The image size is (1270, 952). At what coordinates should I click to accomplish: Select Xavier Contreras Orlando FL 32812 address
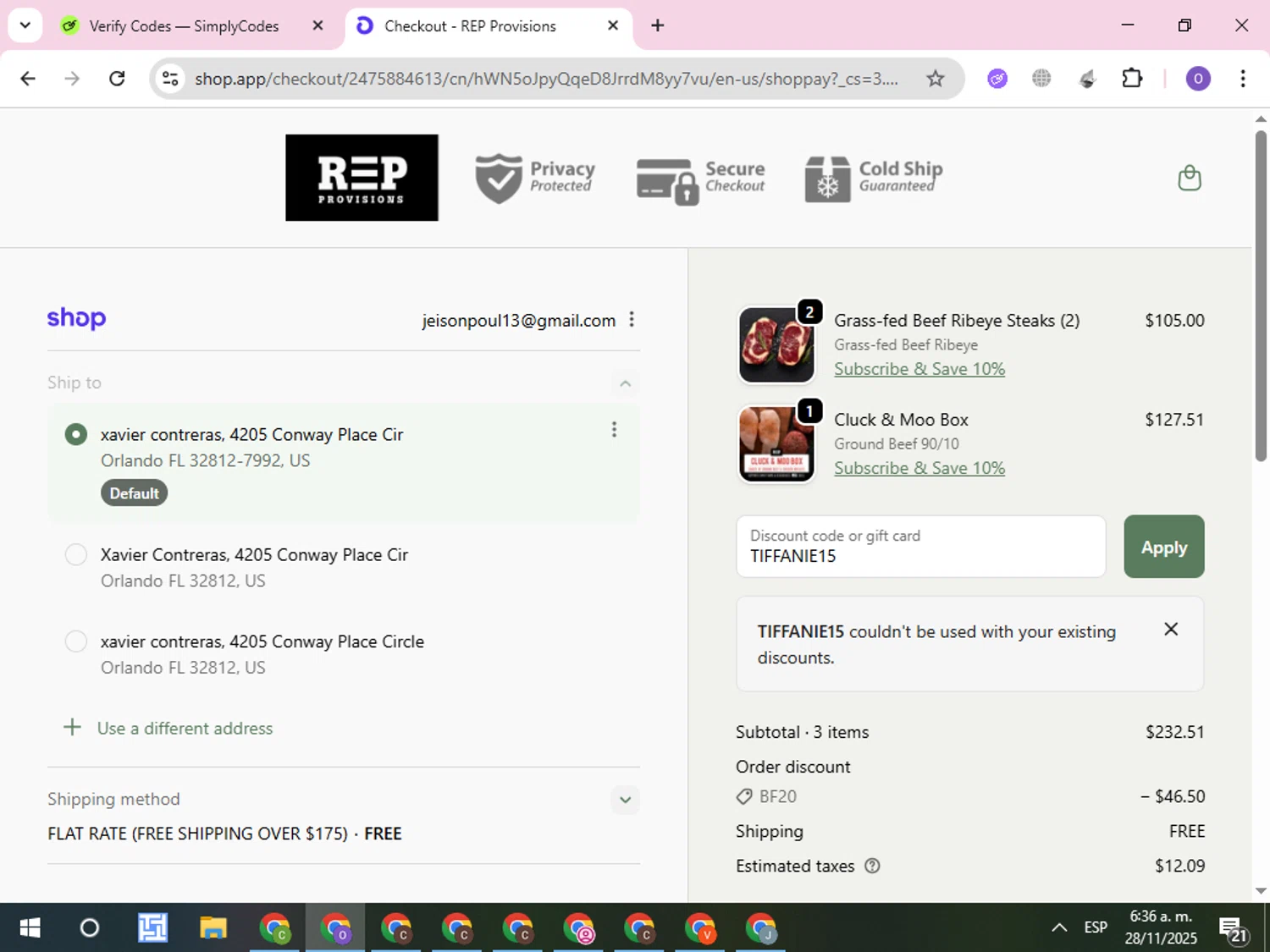point(76,554)
